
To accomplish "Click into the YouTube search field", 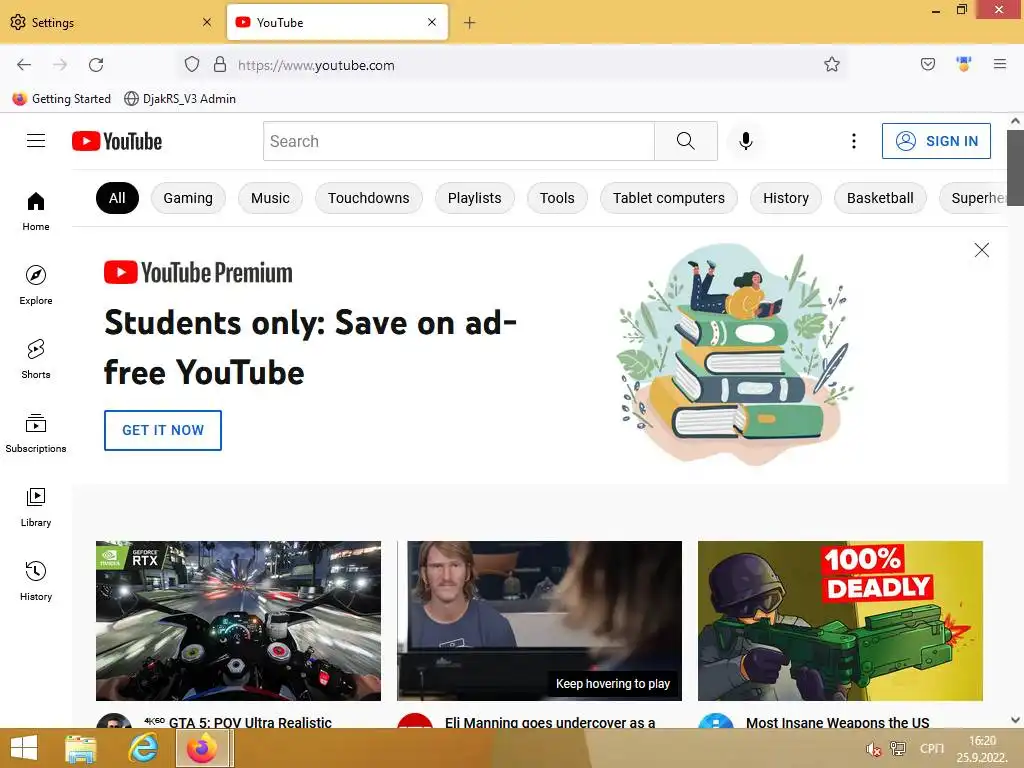I will click(459, 141).
